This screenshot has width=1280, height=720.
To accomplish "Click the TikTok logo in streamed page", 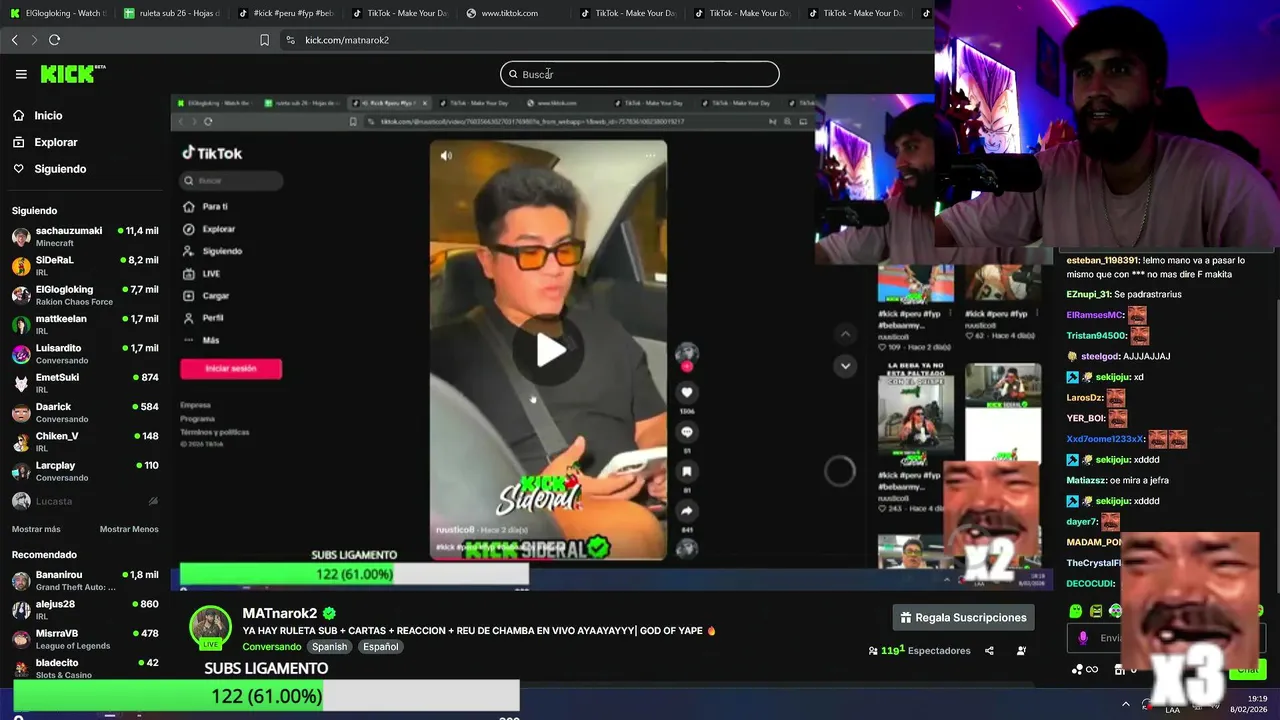I will [212, 153].
